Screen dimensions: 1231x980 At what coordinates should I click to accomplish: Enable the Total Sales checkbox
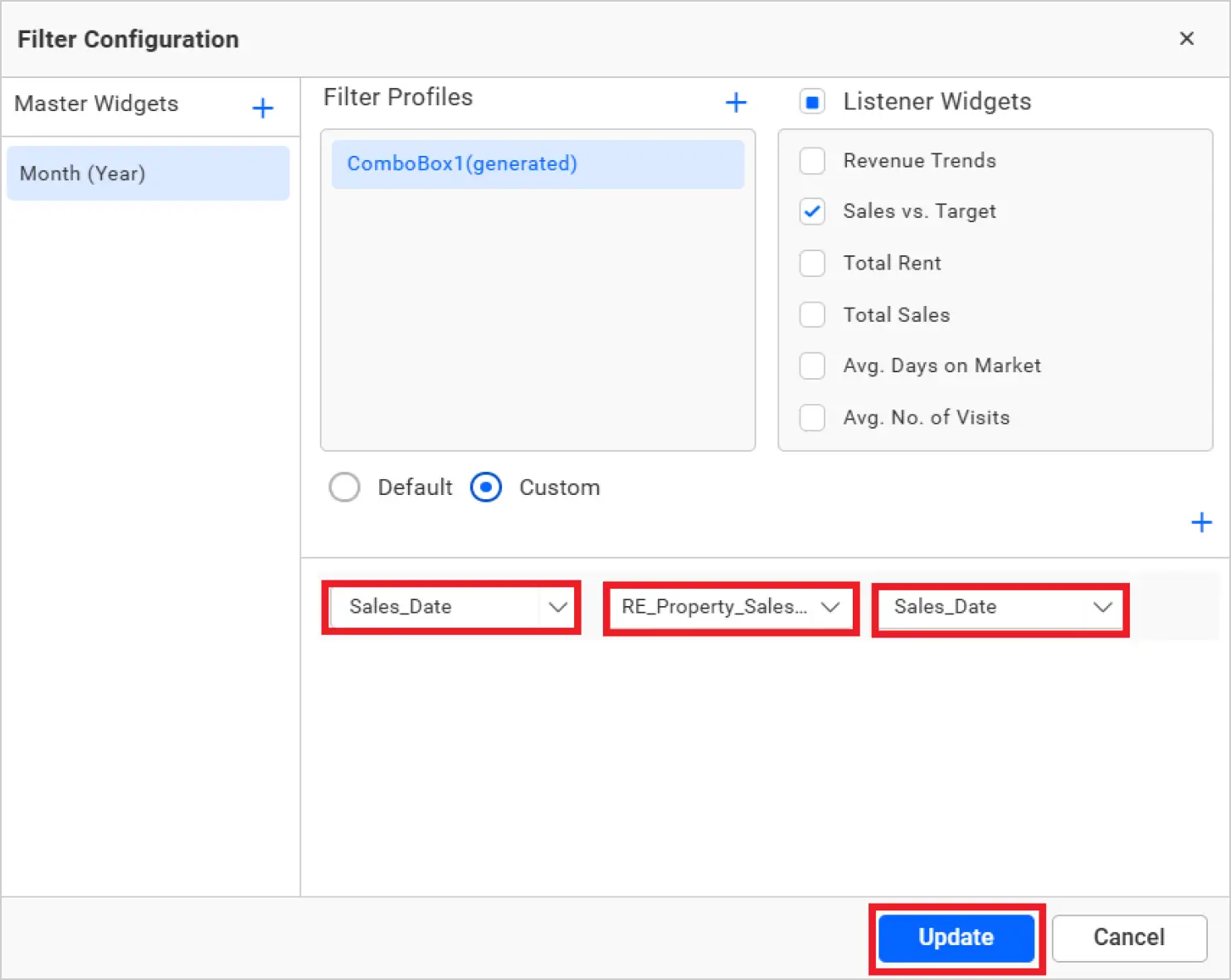point(812,315)
